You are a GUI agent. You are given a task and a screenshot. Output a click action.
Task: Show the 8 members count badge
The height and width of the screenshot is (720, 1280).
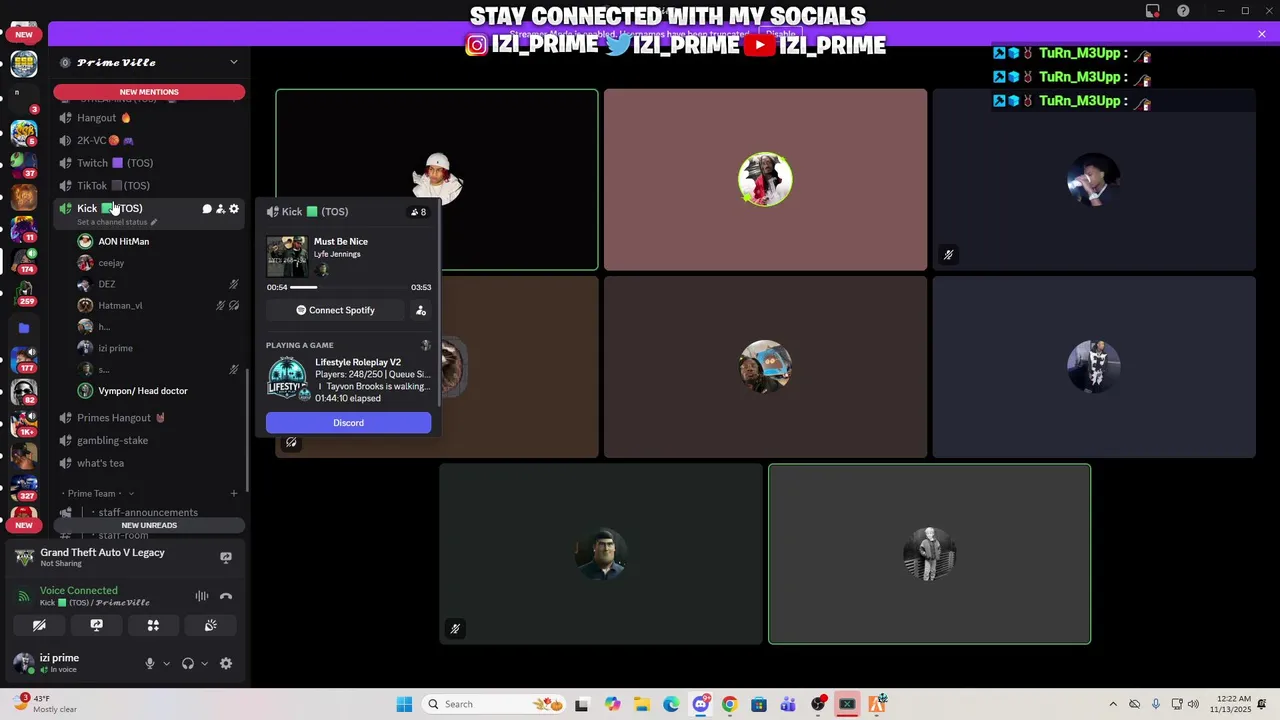[x=418, y=212]
